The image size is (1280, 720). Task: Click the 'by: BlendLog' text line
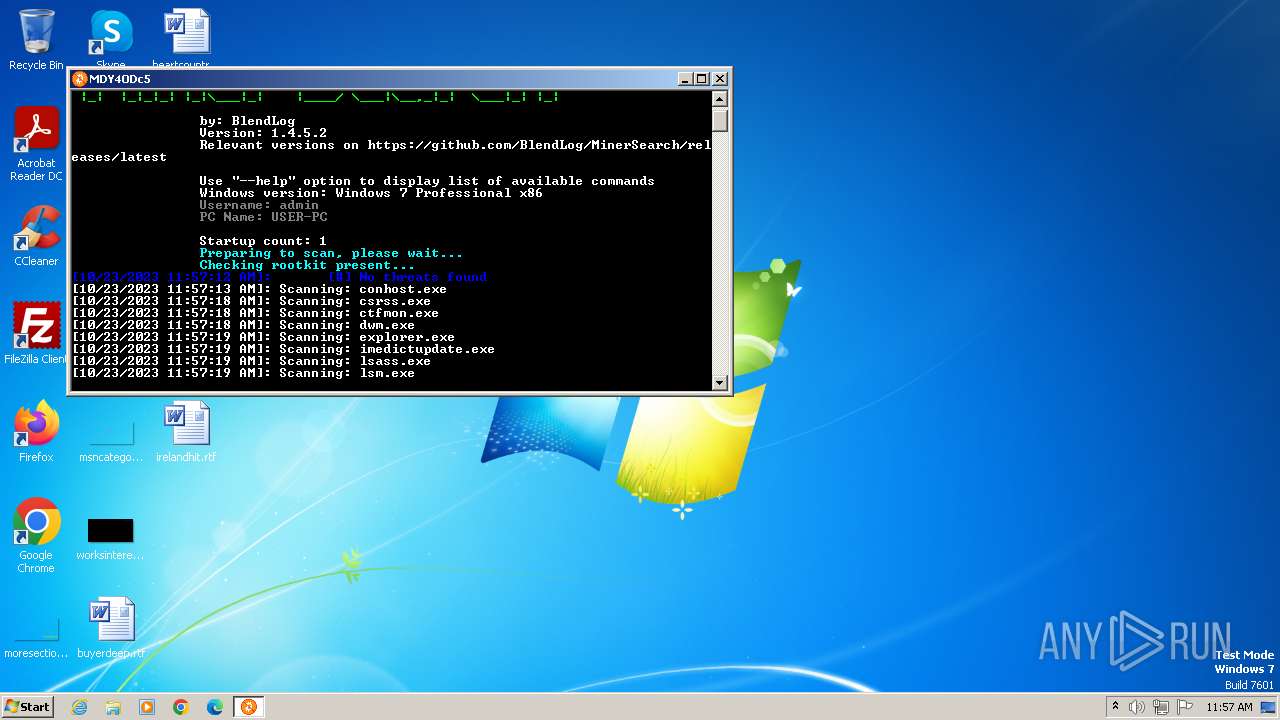pos(247,121)
